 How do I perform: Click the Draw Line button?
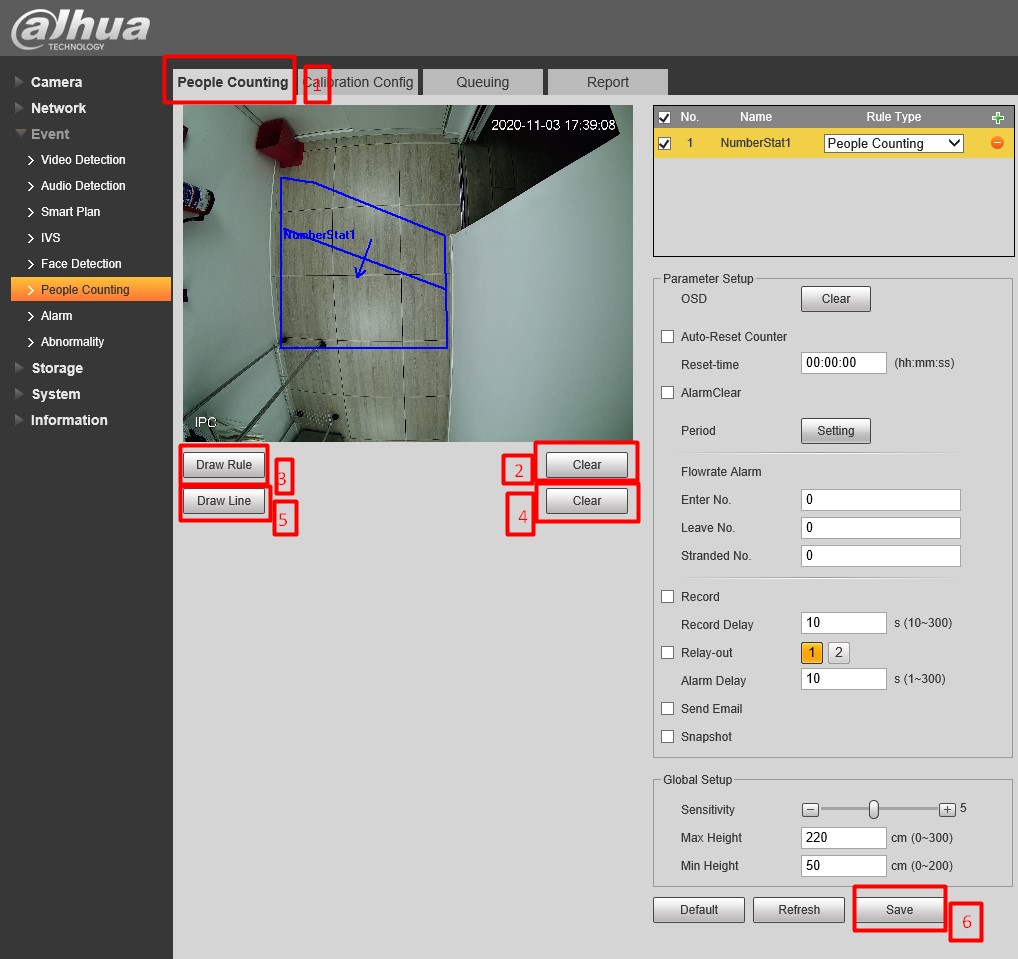[x=224, y=501]
